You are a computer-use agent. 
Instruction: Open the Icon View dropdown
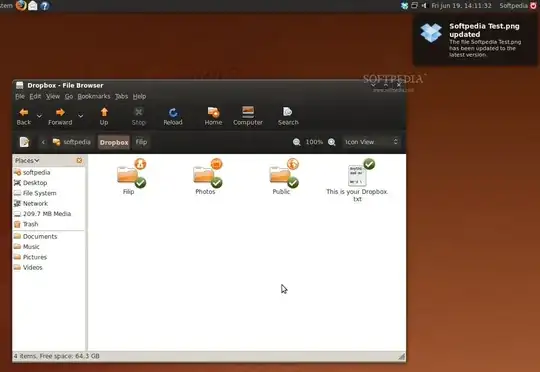pyautogui.click(x=371, y=142)
